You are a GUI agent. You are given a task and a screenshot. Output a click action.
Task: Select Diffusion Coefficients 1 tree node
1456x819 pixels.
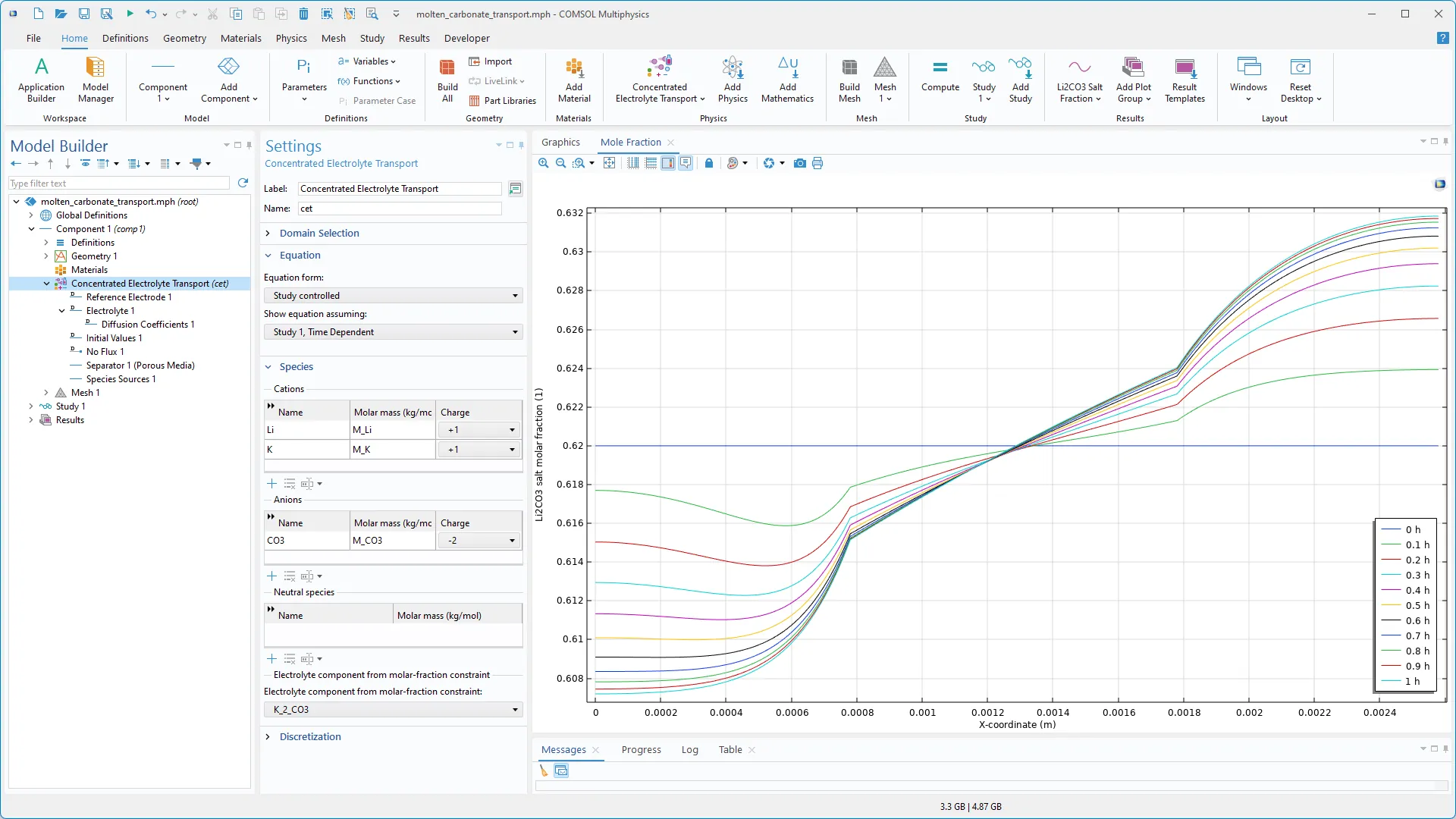[148, 325]
